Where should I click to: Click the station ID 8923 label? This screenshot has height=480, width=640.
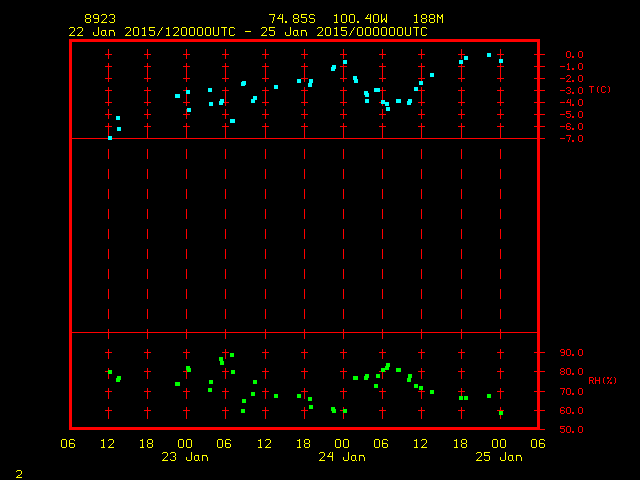click(99, 19)
